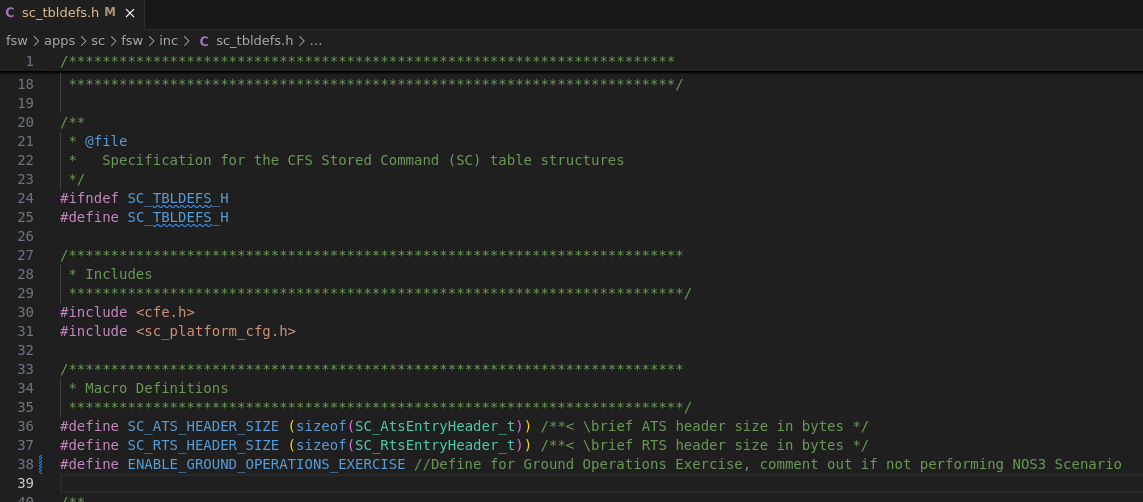Click SC_TBLDEFS_H on the #define line 25

point(178,217)
